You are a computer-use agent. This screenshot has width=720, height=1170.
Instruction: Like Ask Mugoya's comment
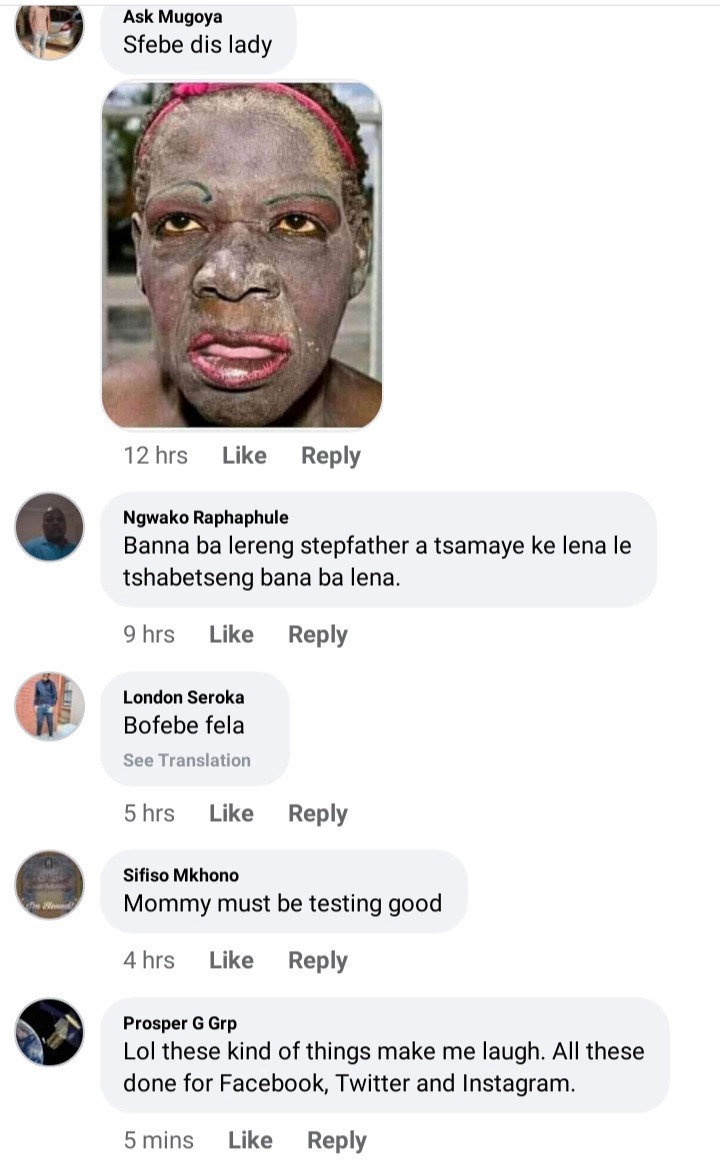pyautogui.click(x=244, y=455)
